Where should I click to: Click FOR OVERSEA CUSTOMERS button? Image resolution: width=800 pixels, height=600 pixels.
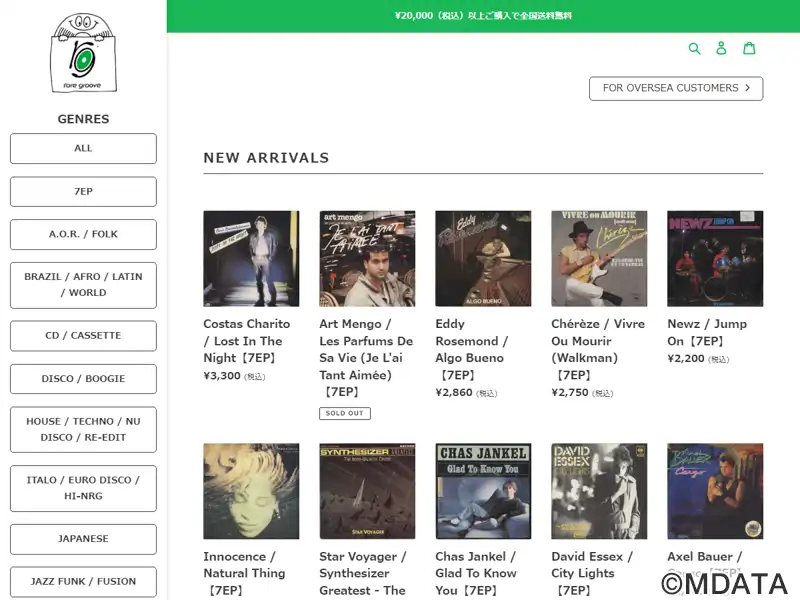(x=676, y=88)
